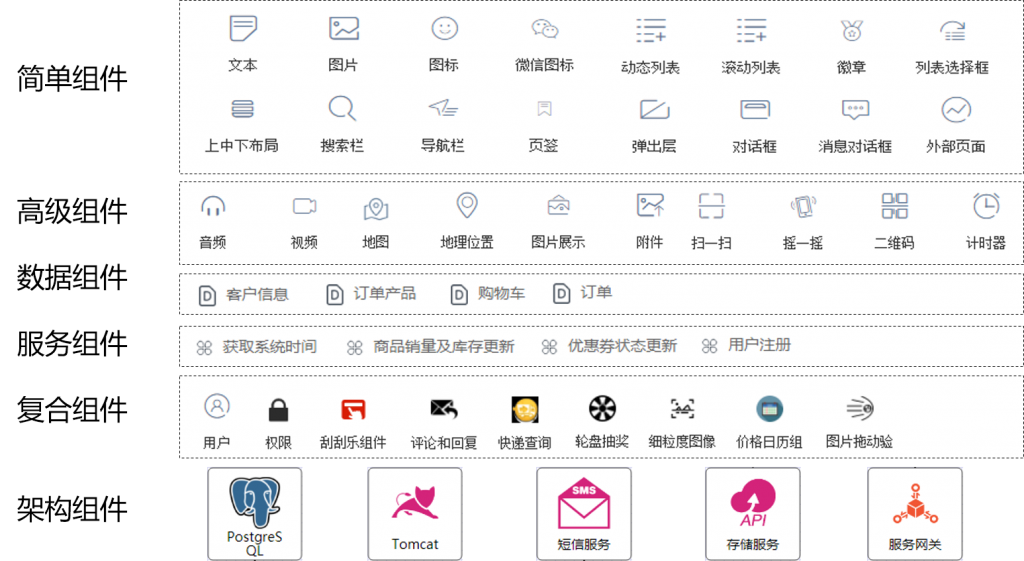Click the 短信服务 SMS service tile

pyautogui.click(x=584, y=513)
